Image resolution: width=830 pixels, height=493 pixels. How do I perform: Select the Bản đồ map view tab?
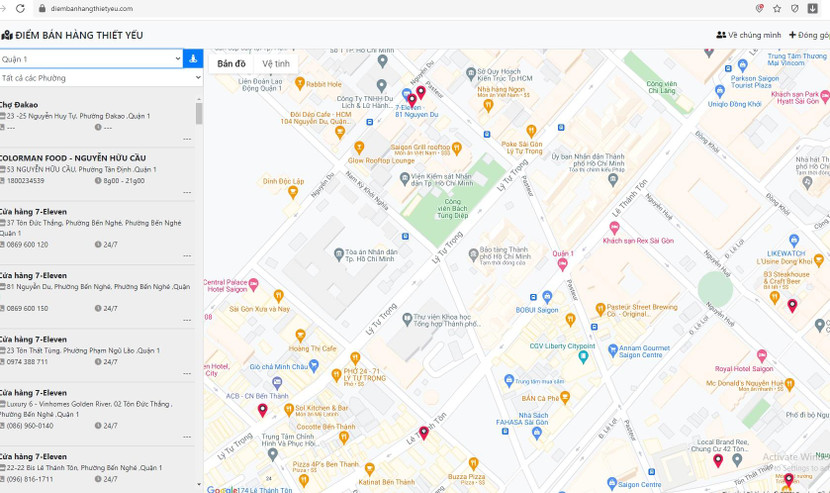[x=231, y=64]
